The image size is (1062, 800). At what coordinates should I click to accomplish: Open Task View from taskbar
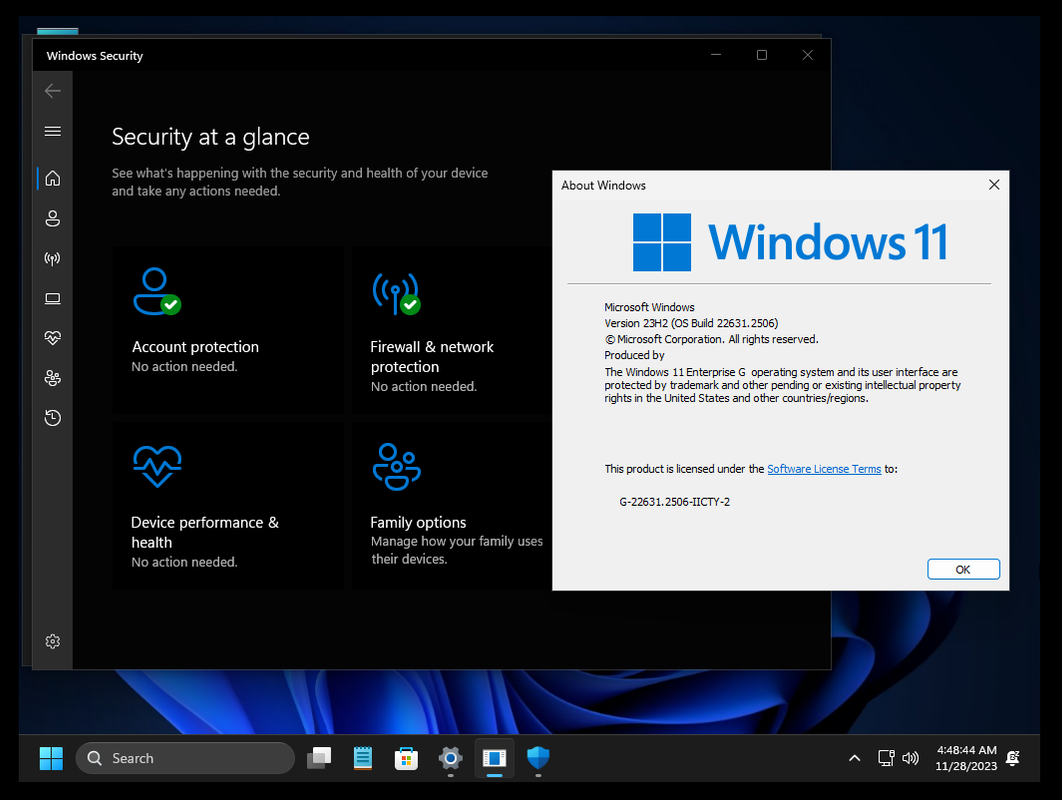tap(319, 758)
